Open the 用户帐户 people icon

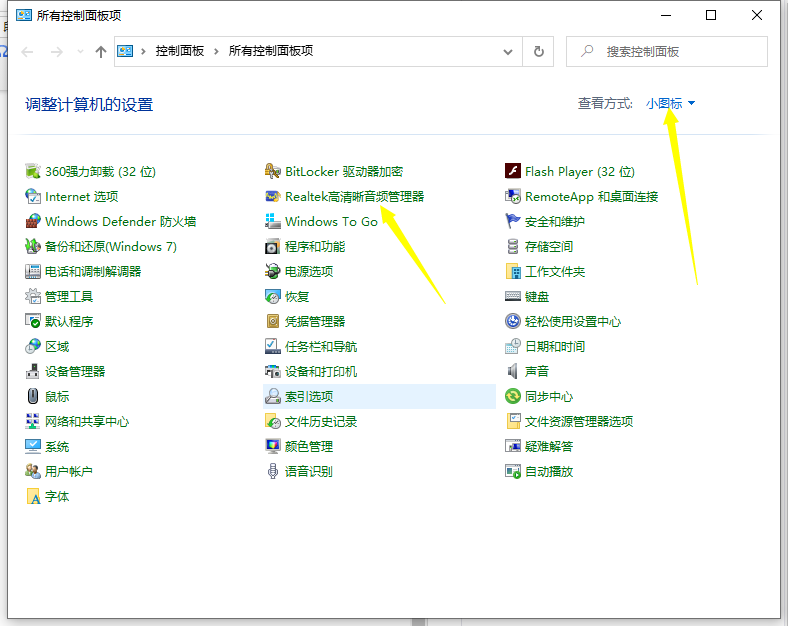[33, 472]
